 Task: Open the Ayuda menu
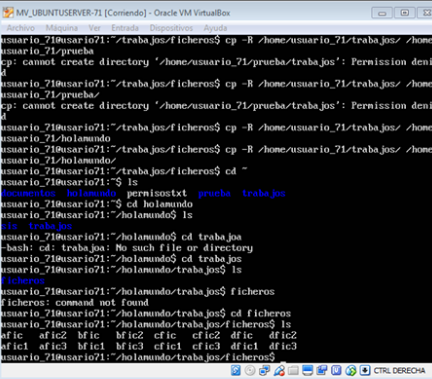tap(215, 28)
